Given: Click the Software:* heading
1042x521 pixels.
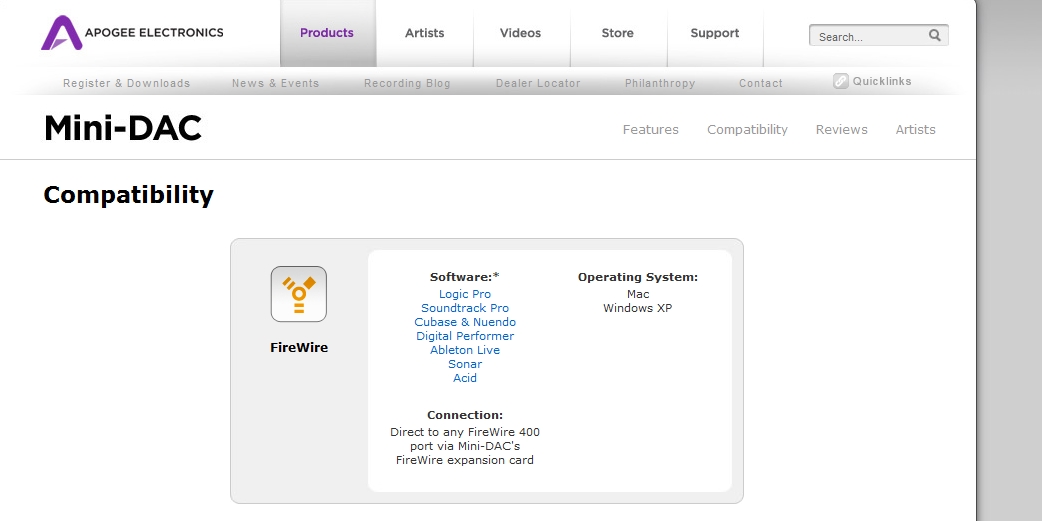Looking at the screenshot, I should click(x=465, y=277).
